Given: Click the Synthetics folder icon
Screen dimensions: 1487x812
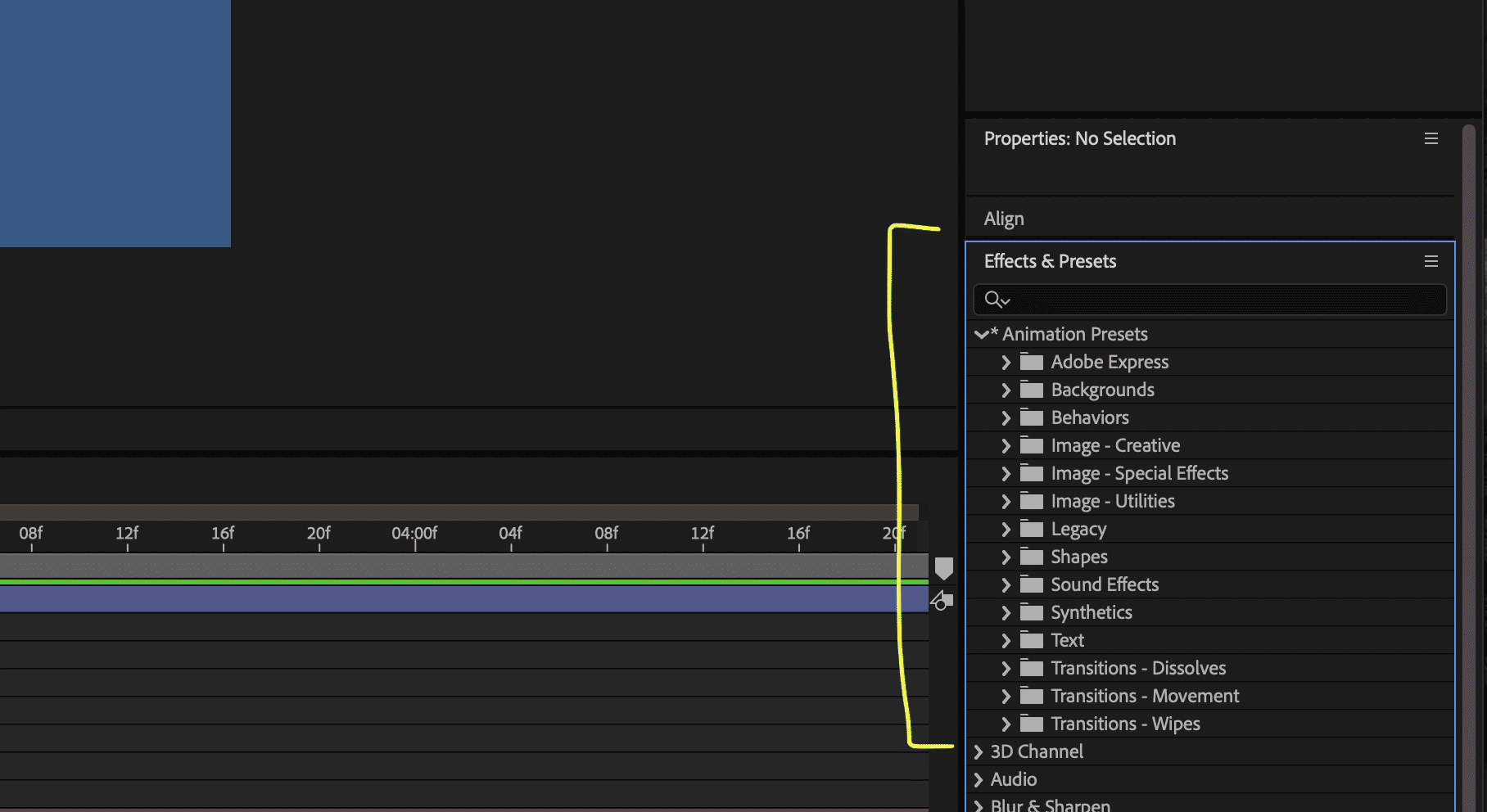Looking at the screenshot, I should (1032, 612).
